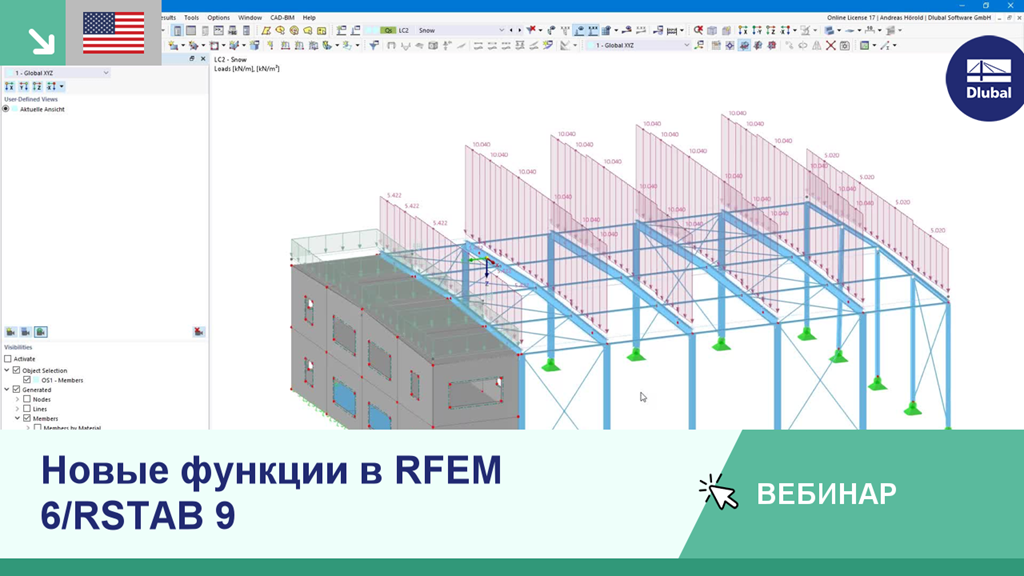Enable the Activate checkbox under Visibilities
The width and height of the screenshot is (1024, 576).
point(8,359)
